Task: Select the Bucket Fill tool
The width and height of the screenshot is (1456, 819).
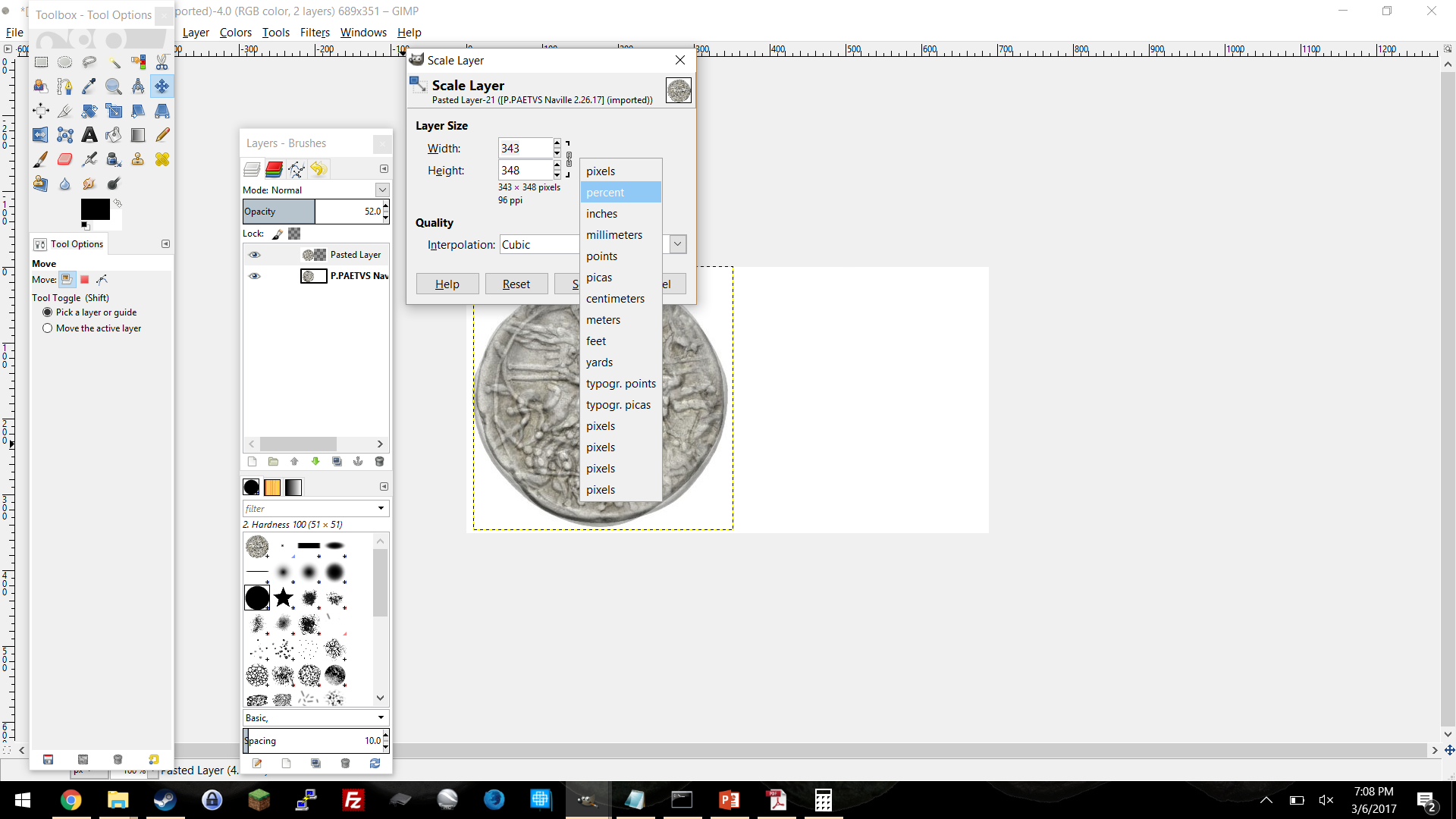Action: (114, 135)
